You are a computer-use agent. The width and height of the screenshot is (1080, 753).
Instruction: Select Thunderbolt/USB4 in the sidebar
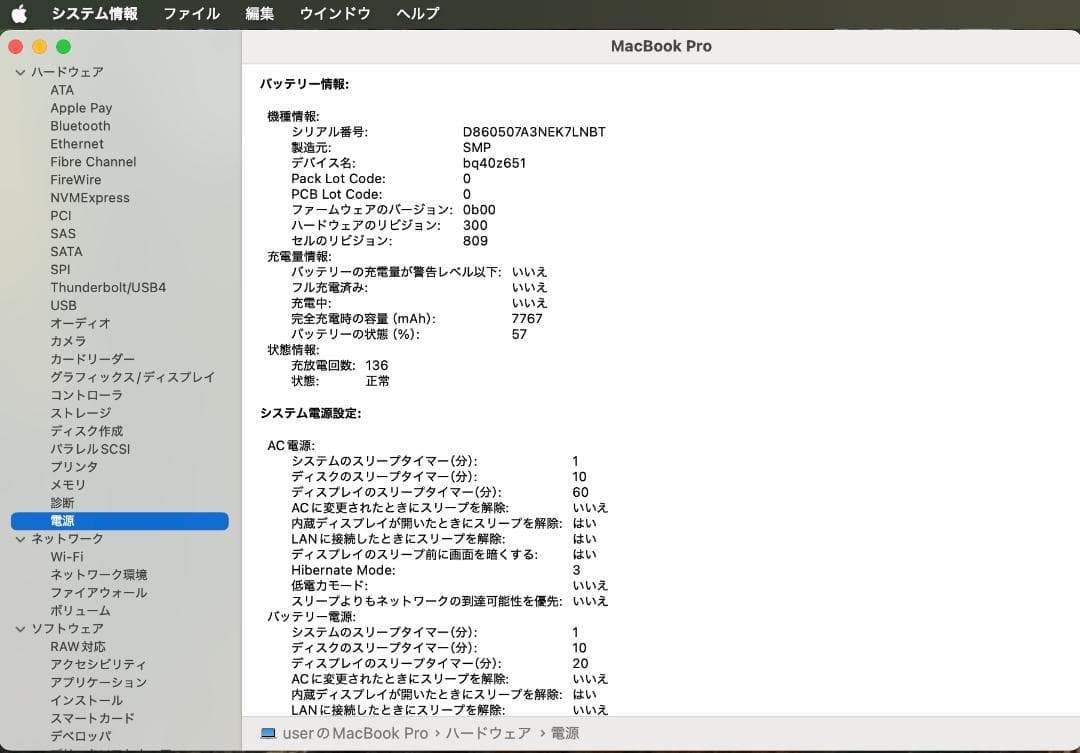tap(108, 287)
